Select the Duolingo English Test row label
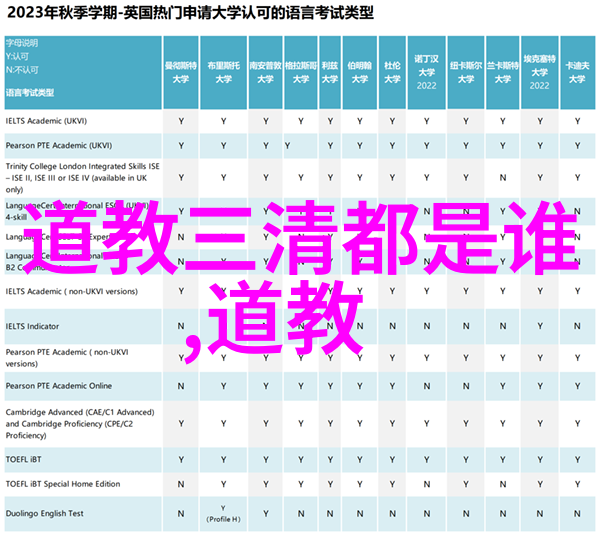The image size is (600, 536). pos(44,513)
